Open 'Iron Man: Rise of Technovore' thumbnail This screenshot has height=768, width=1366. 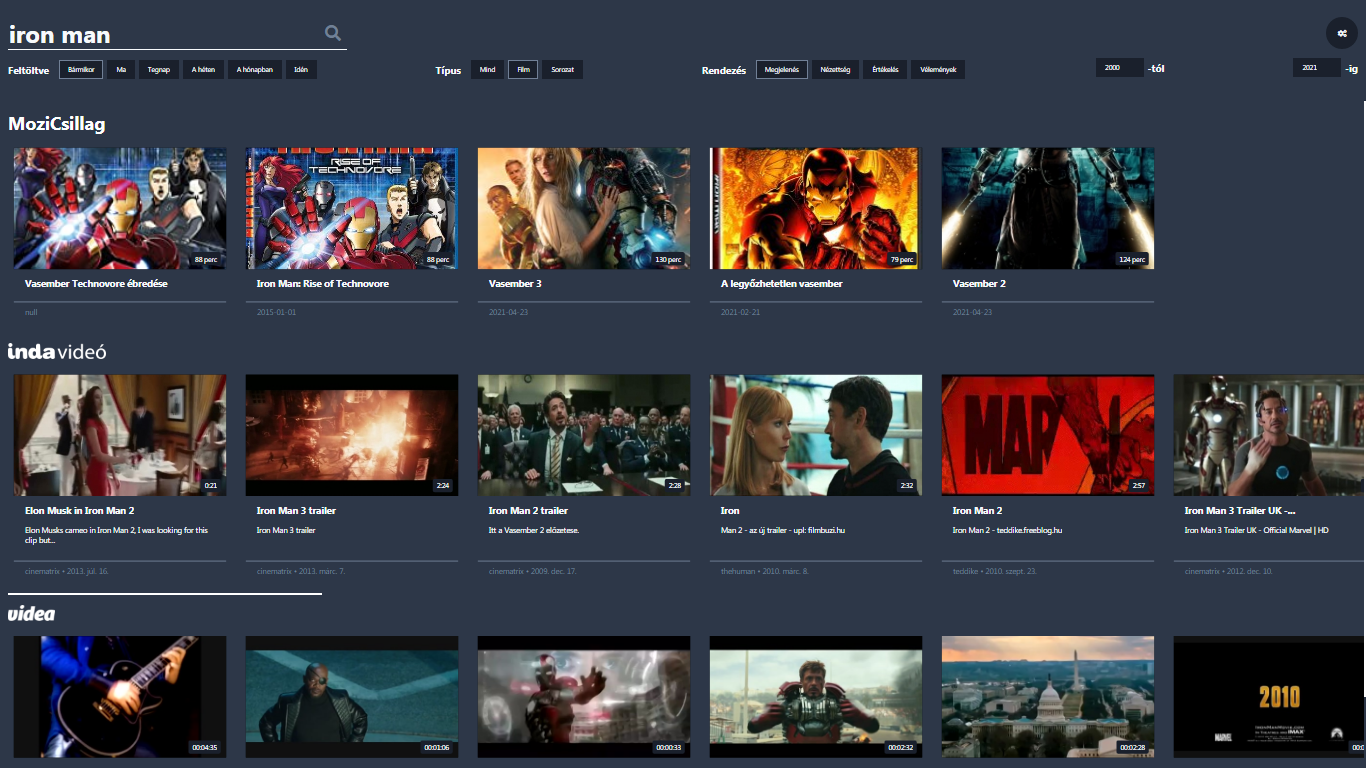(x=352, y=208)
